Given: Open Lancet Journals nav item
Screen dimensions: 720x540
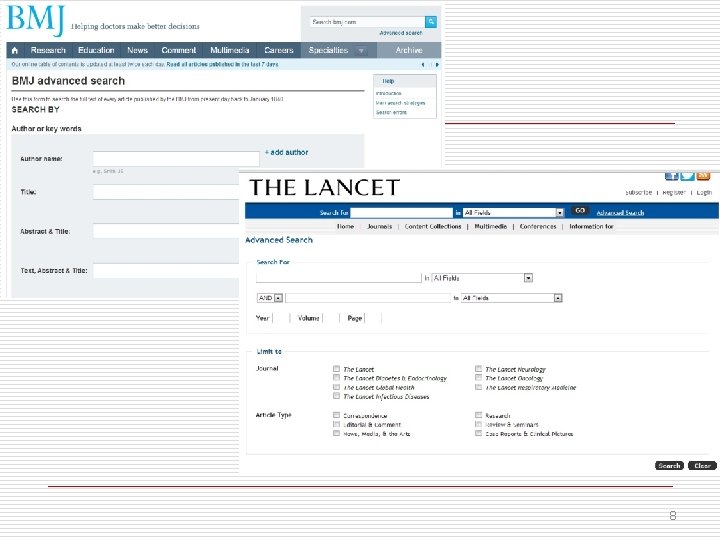Looking at the screenshot, I should [x=380, y=226].
